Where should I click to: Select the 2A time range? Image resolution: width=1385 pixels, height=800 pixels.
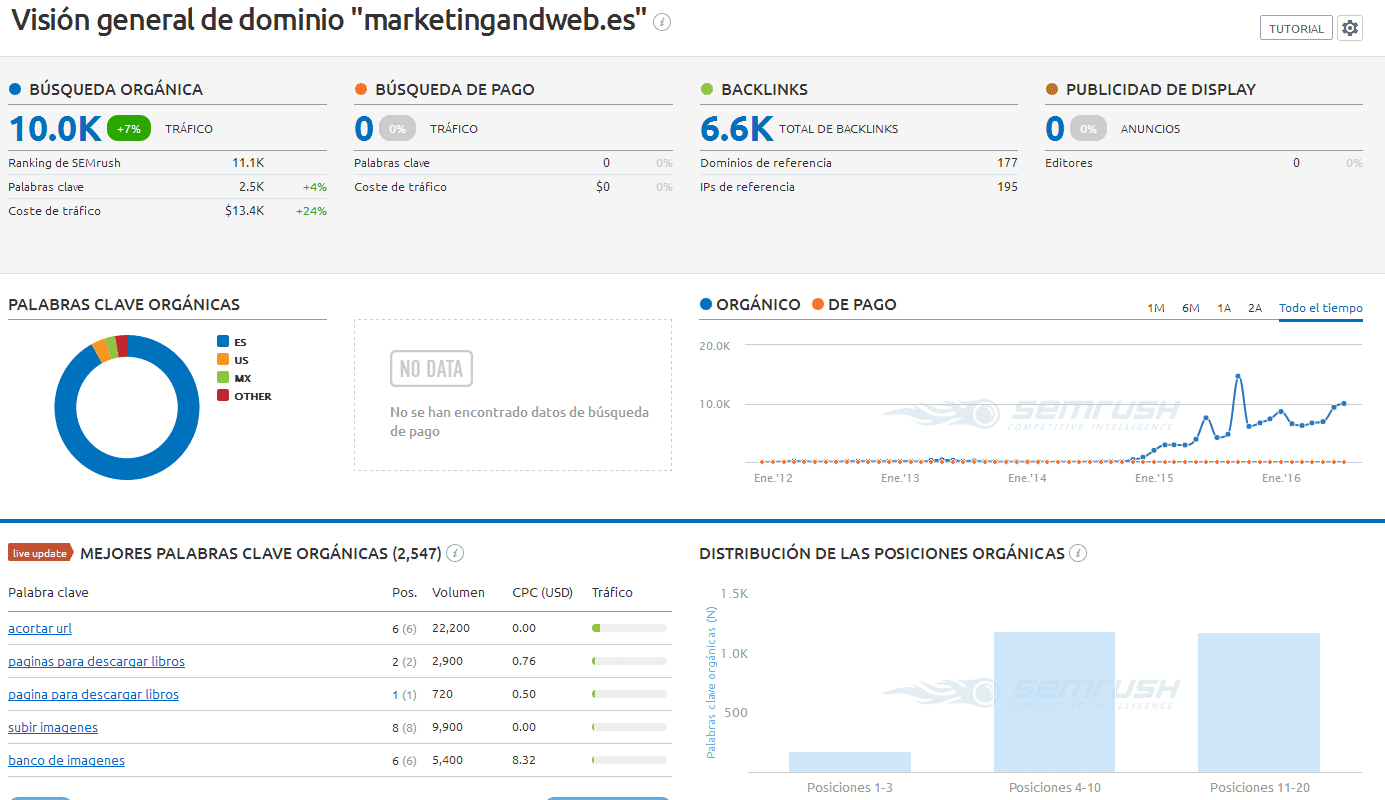[1255, 308]
